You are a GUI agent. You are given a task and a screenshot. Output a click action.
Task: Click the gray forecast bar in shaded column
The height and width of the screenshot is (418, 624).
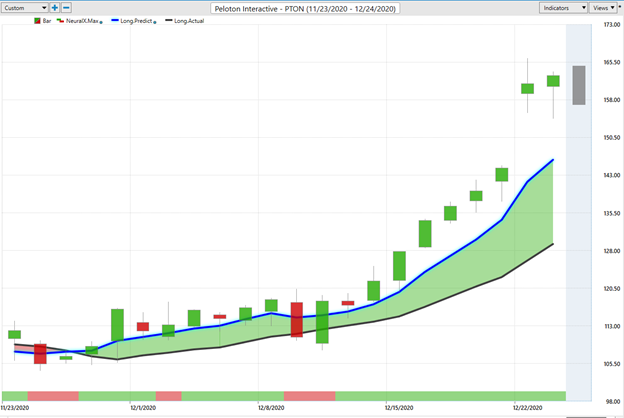point(579,85)
